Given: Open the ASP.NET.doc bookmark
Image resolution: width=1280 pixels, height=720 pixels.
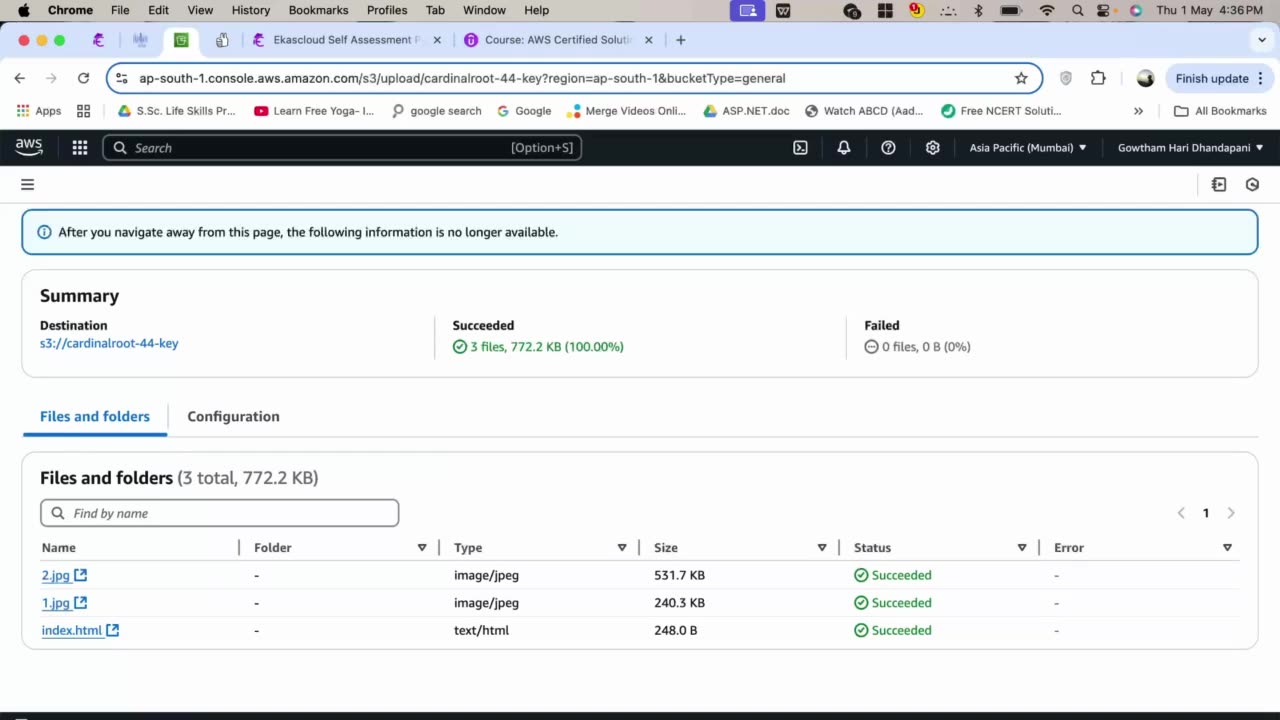Looking at the screenshot, I should tap(746, 111).
